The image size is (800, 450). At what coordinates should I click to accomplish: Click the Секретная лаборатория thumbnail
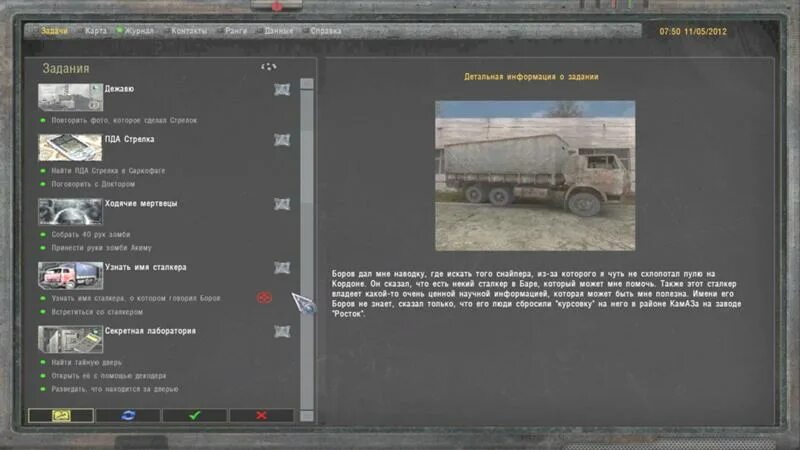coord(70,339)
